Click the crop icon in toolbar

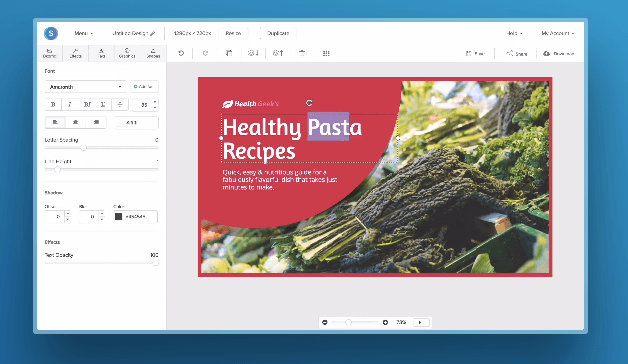[x=229, y=53]
